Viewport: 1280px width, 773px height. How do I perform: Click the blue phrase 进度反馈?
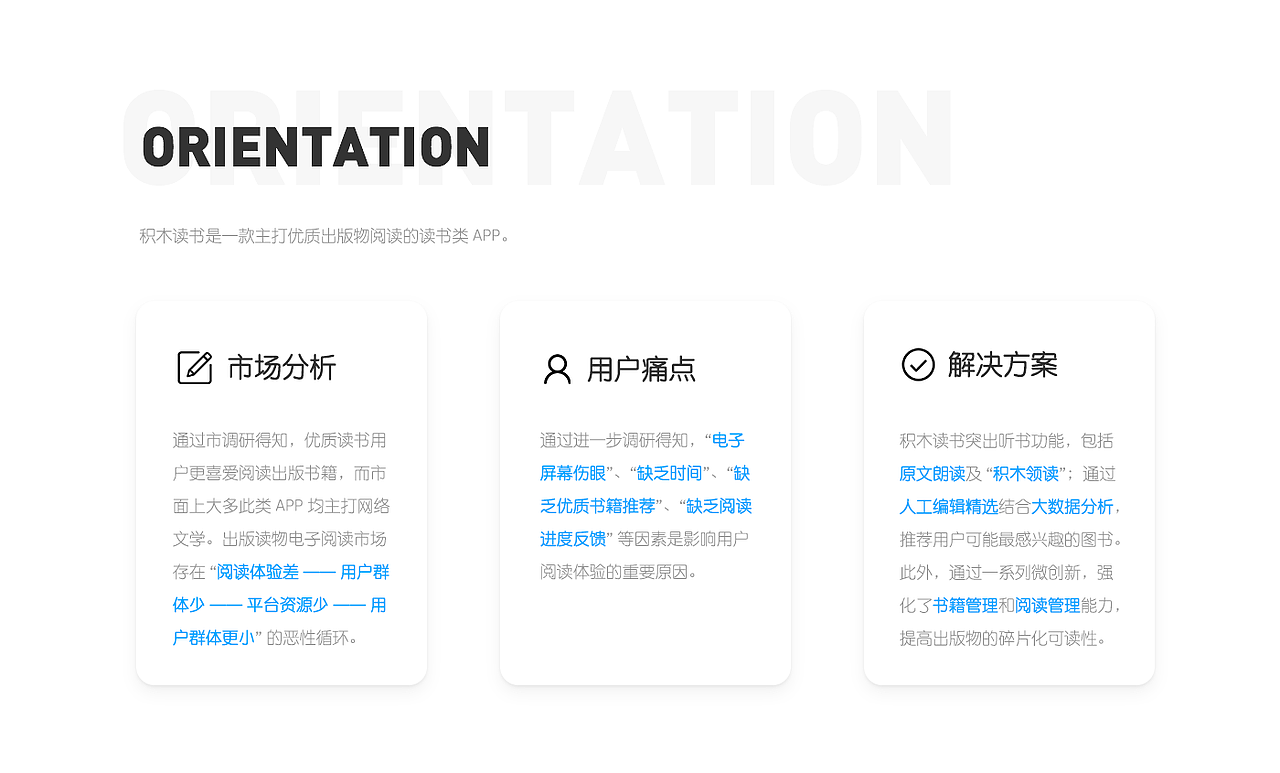tap(573, 539)
